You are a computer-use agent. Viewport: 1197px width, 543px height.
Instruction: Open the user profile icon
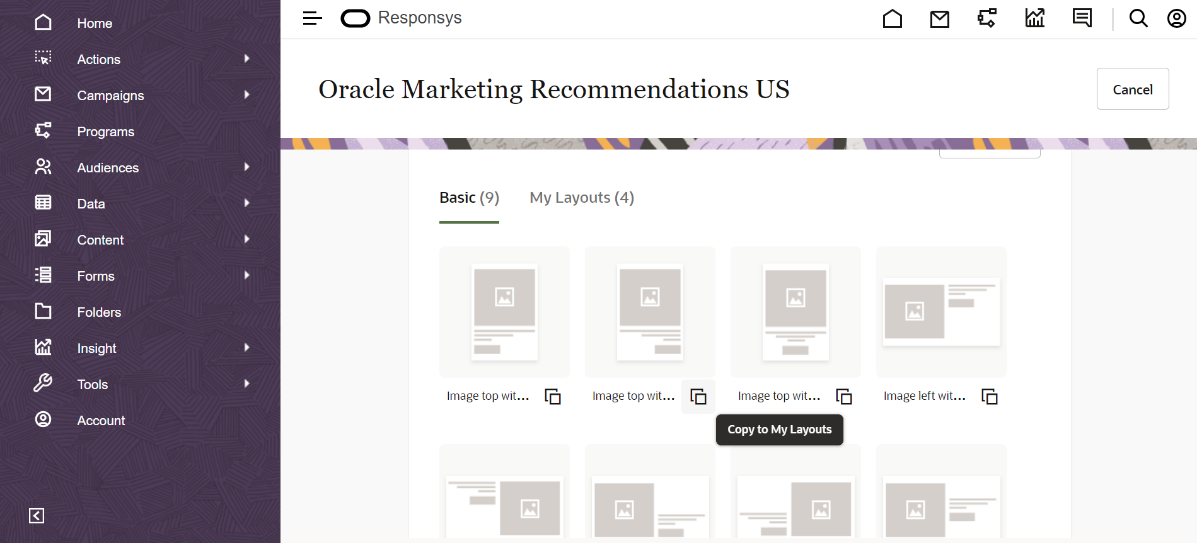pos(1176,18)
